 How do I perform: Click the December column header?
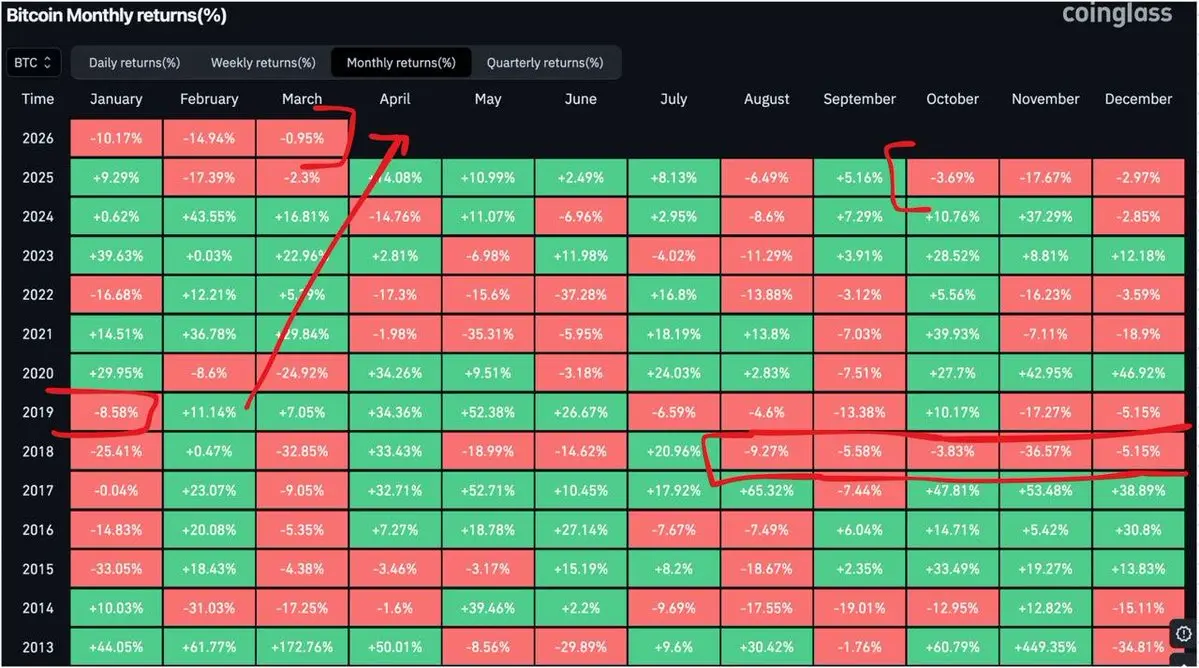(1138, 99)
